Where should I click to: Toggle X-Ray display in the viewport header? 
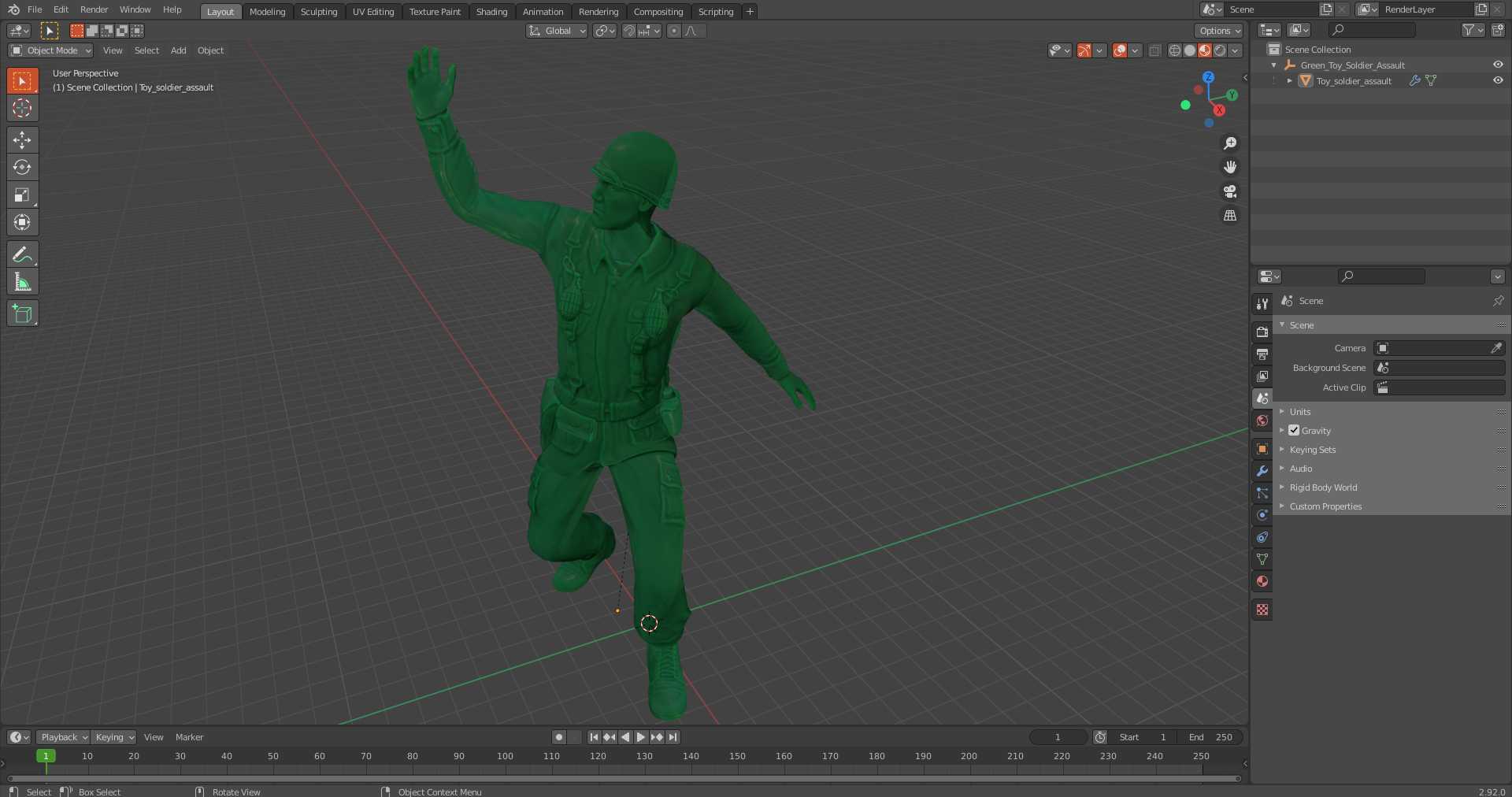pyautogui.click(x=1154, y=50)
